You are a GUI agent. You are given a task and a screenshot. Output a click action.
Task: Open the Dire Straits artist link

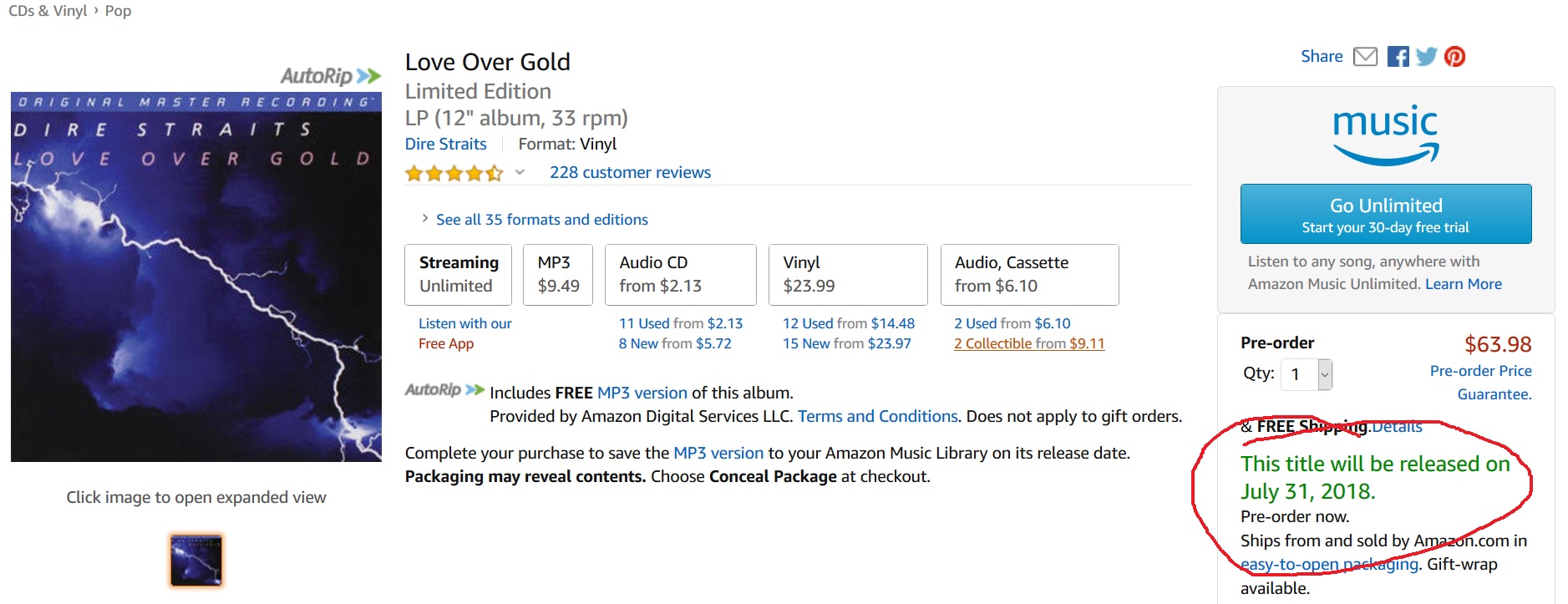point(445,144)
